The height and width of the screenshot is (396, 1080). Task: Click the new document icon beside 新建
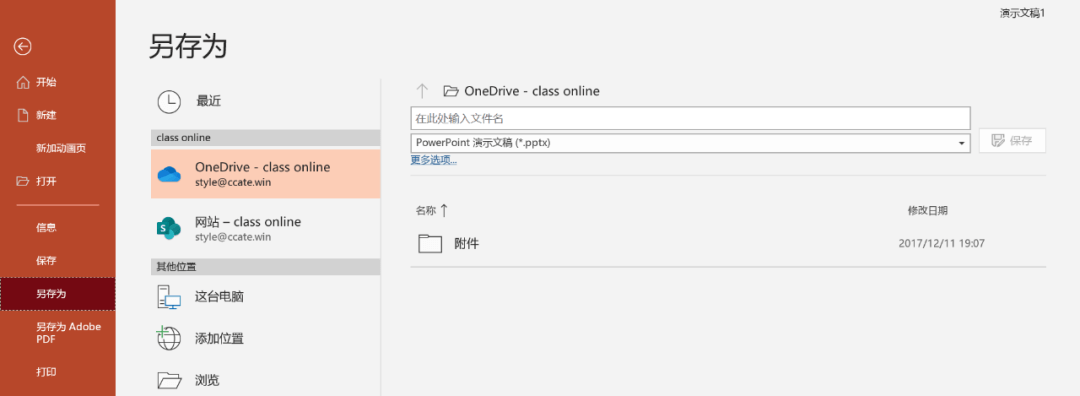coord(23,115)
